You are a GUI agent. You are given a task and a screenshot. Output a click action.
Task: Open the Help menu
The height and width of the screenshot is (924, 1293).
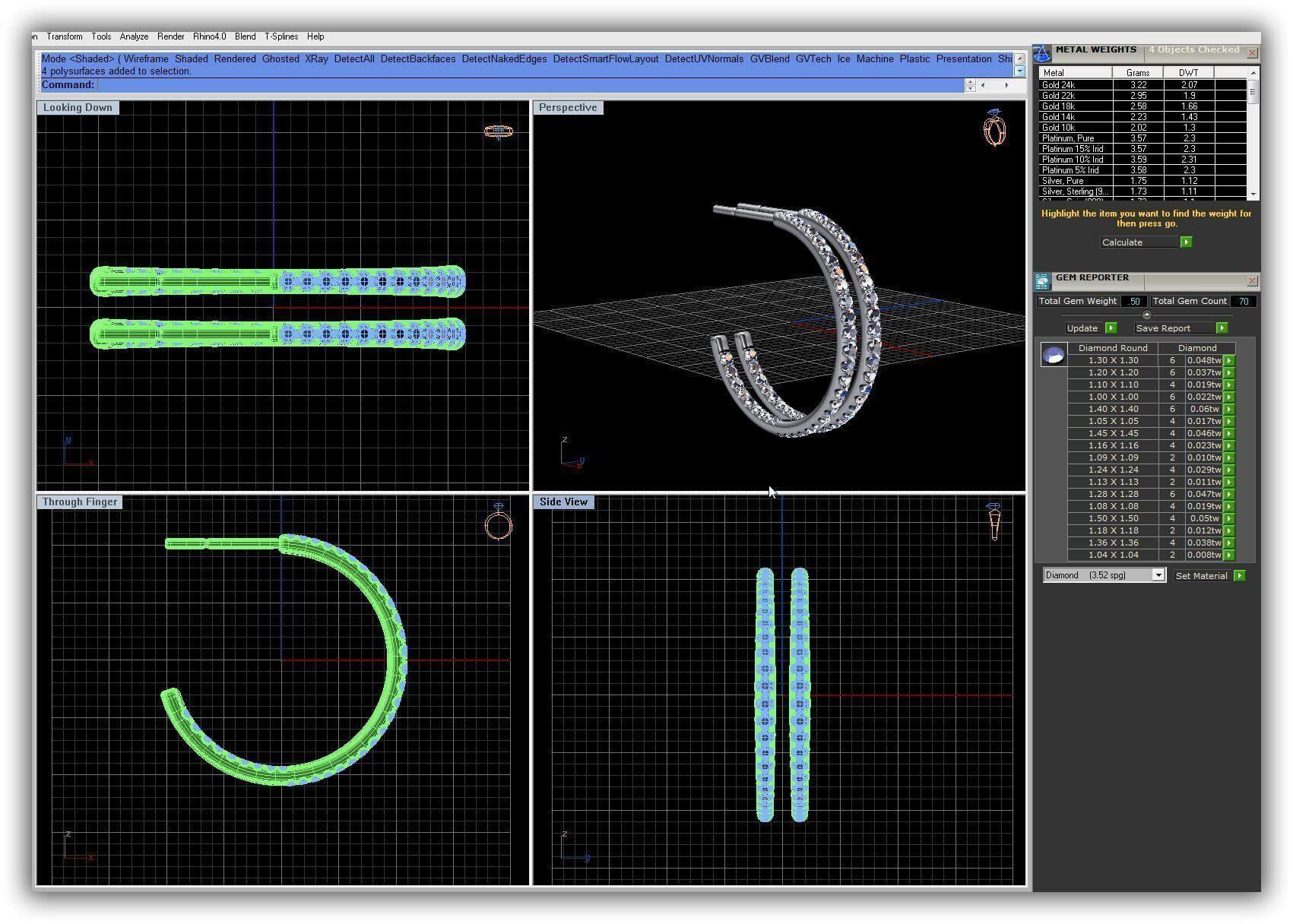pos(315,36)
